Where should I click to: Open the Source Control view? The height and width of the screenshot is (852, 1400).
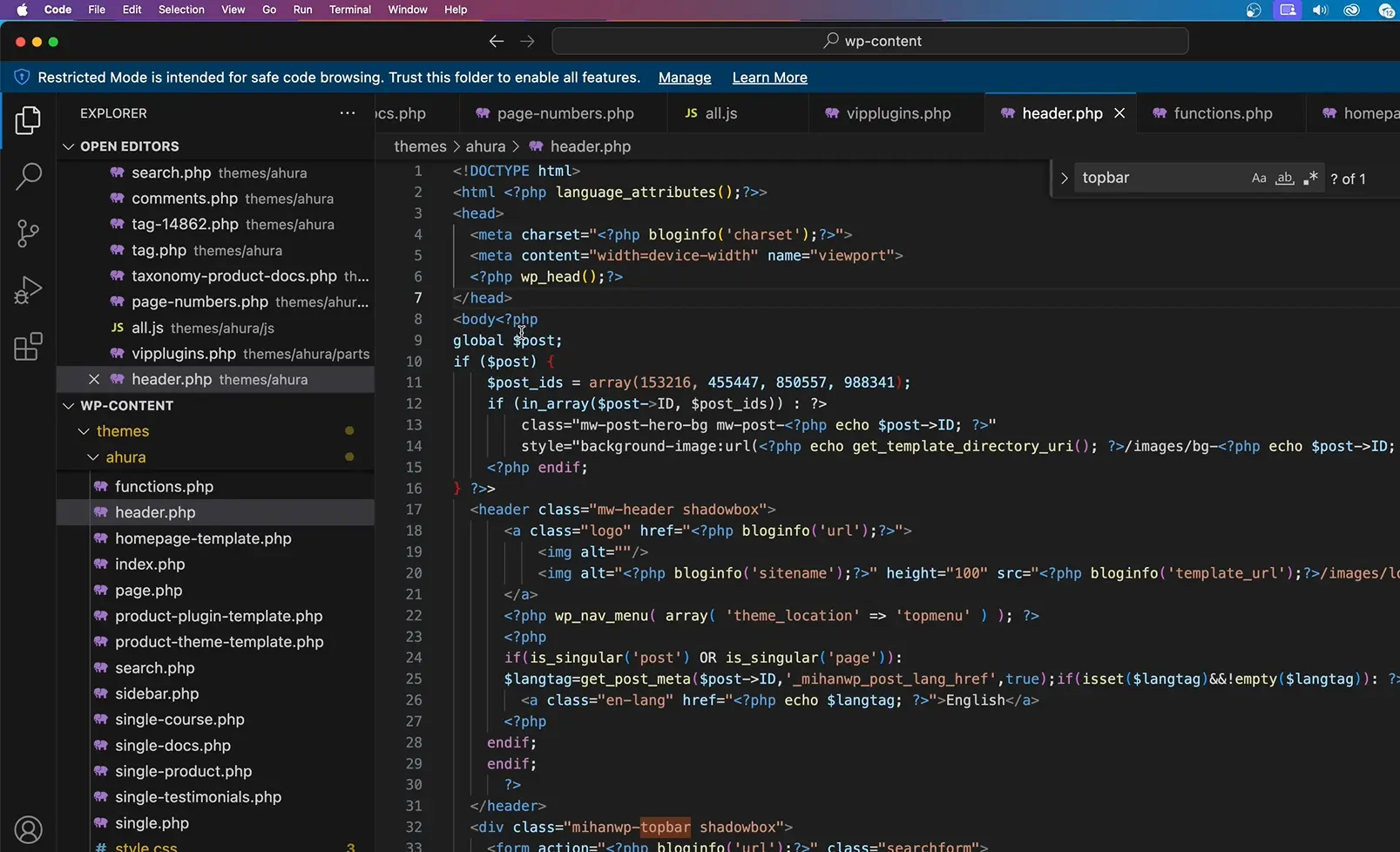coord(28,233)
